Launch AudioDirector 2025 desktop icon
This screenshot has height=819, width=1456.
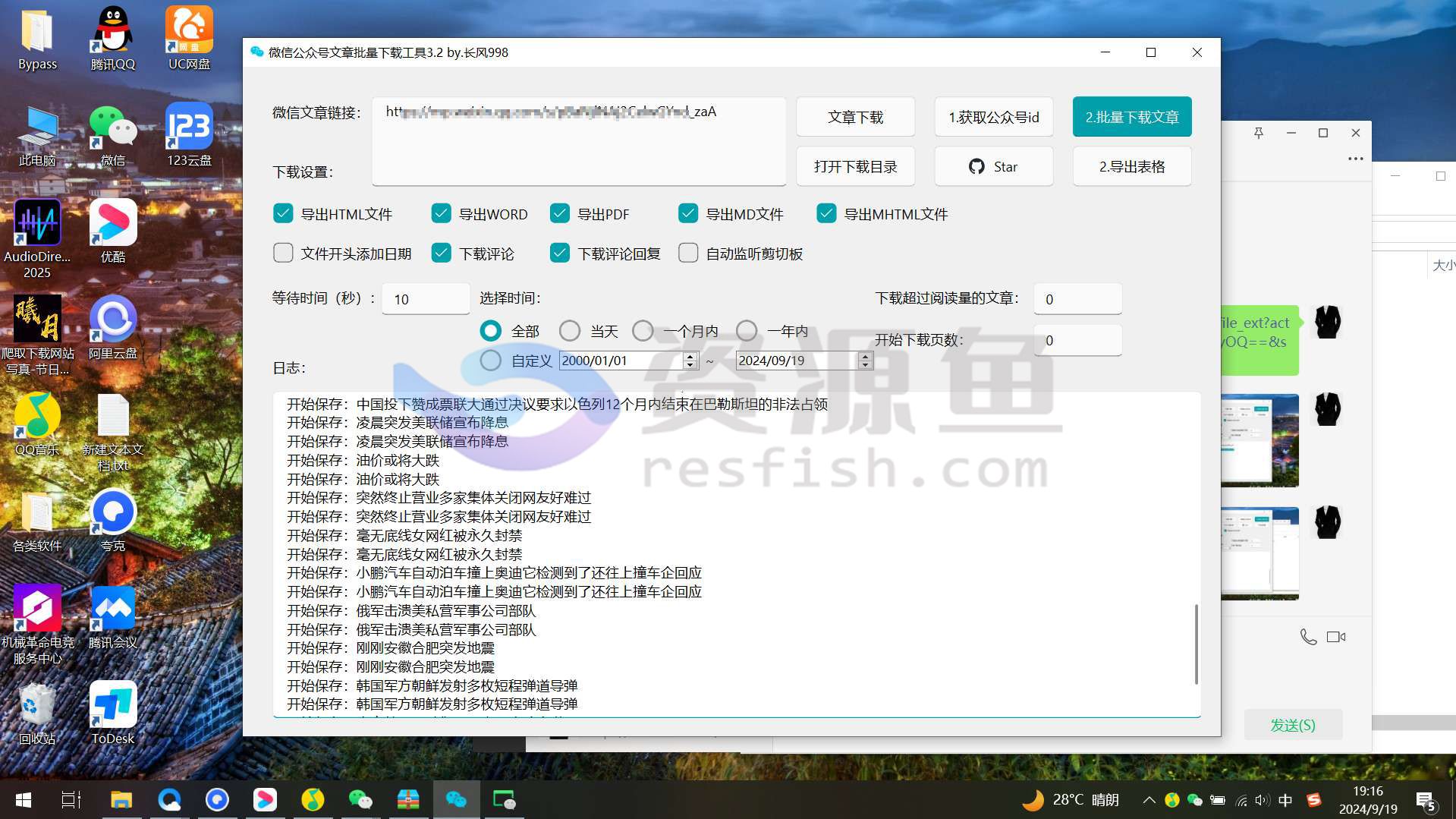(x=37, y=240)
